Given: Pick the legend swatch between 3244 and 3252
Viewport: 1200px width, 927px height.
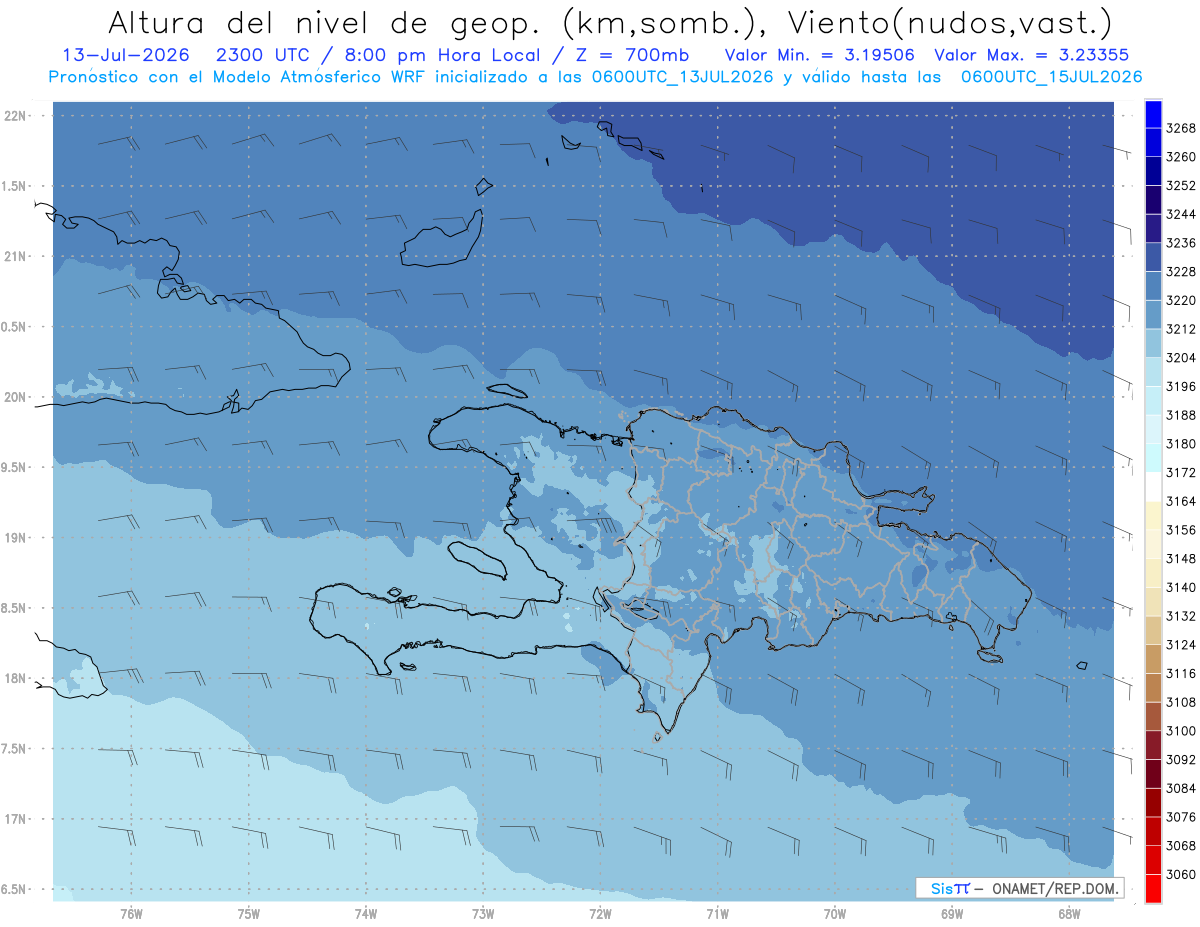Looking at the screenshot, I should 1153,200.
